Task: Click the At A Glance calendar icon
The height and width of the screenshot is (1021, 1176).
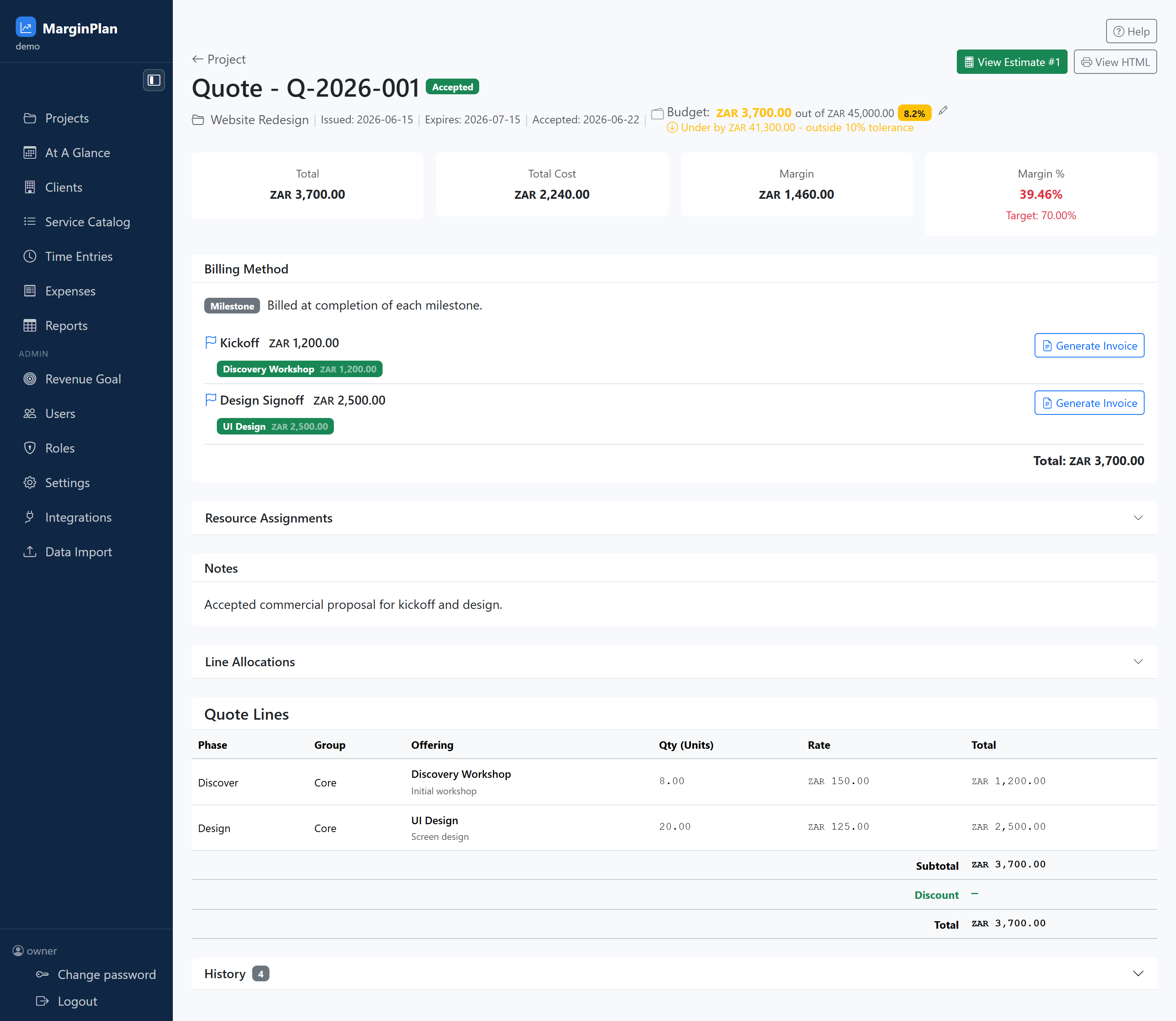Action: click(x=29, y=153)
